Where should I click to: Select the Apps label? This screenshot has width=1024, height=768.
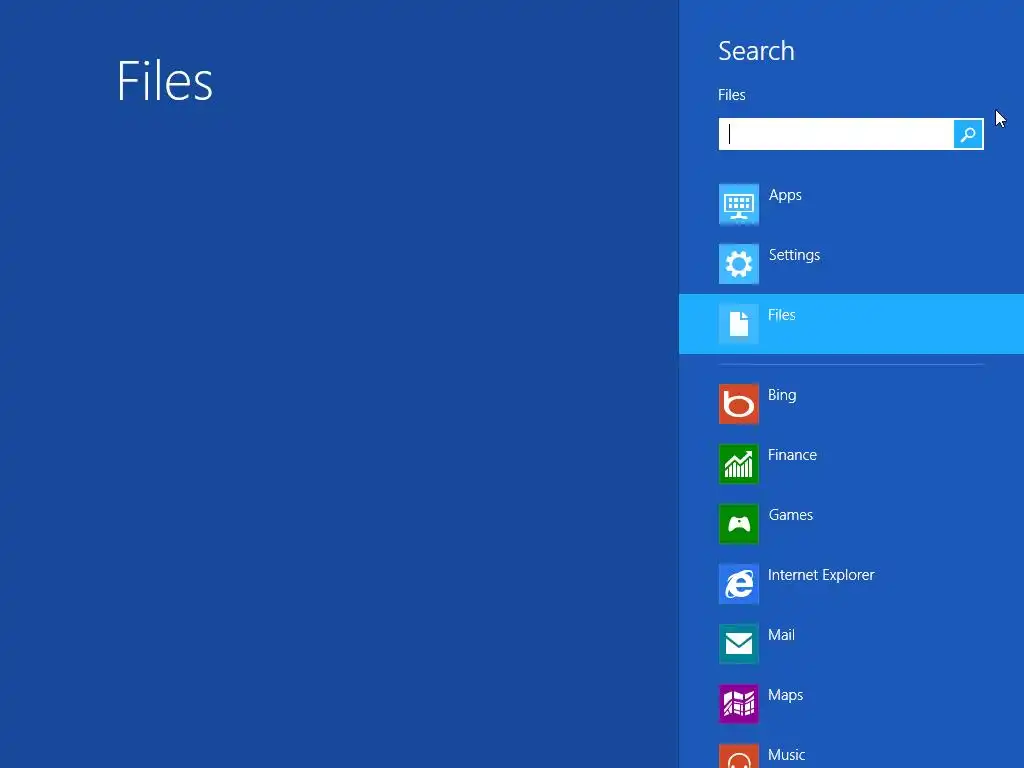tap(785, 195)
